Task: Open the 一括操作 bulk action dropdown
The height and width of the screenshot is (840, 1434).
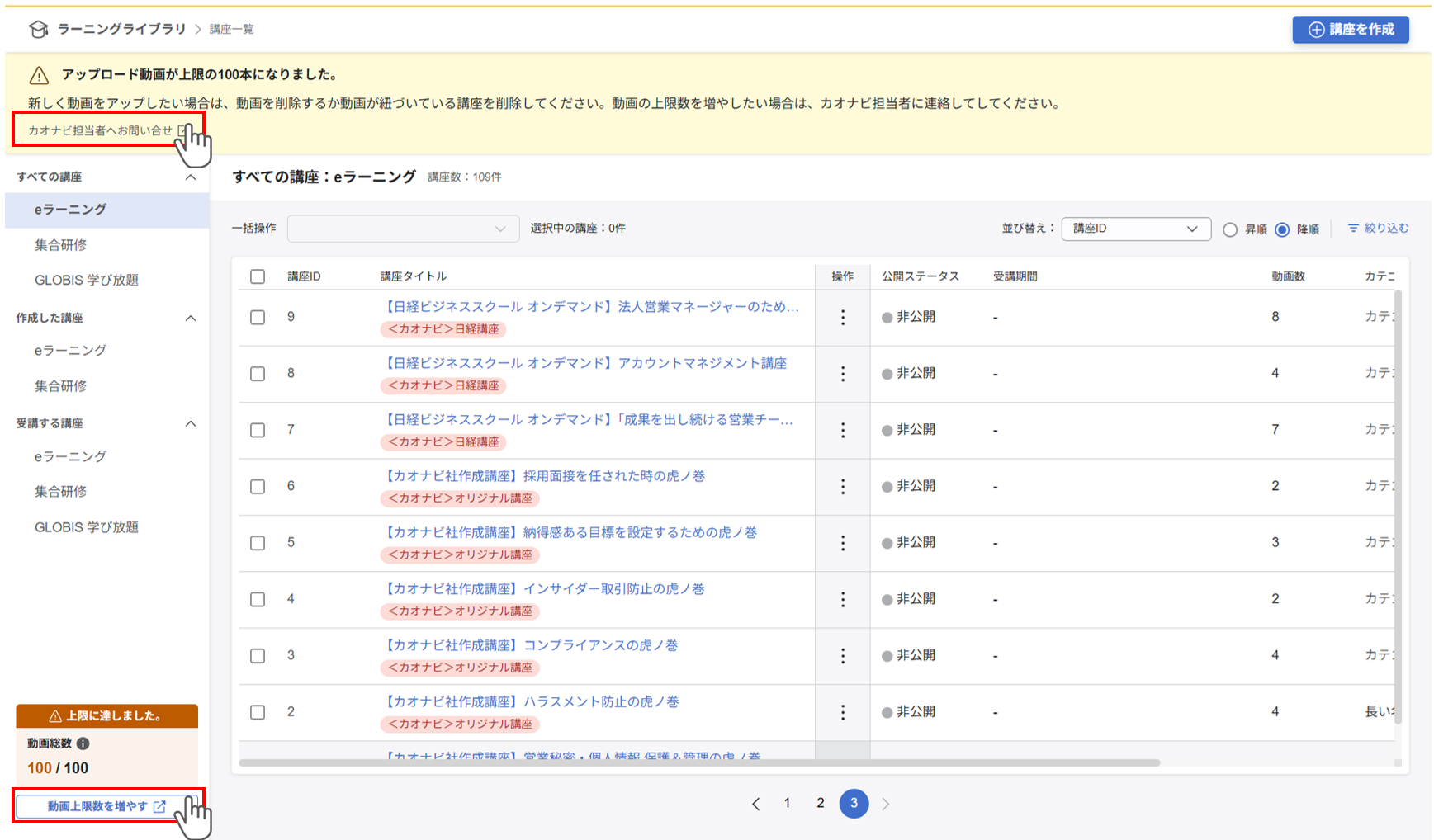Action: [403, 229]
